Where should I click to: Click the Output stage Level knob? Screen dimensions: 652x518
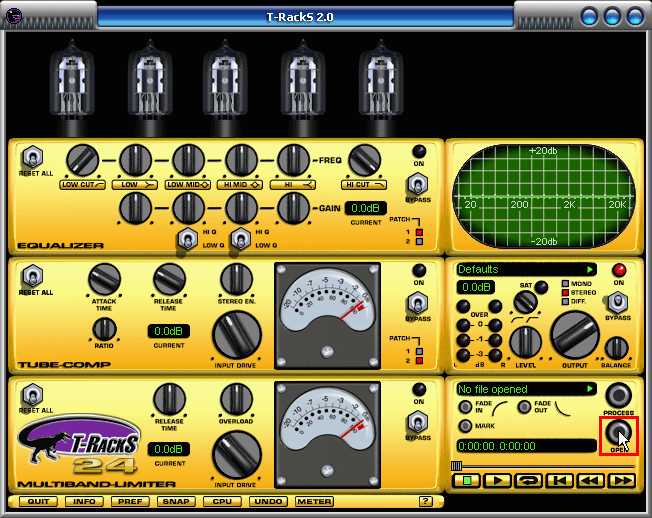(x=526, y=343)
